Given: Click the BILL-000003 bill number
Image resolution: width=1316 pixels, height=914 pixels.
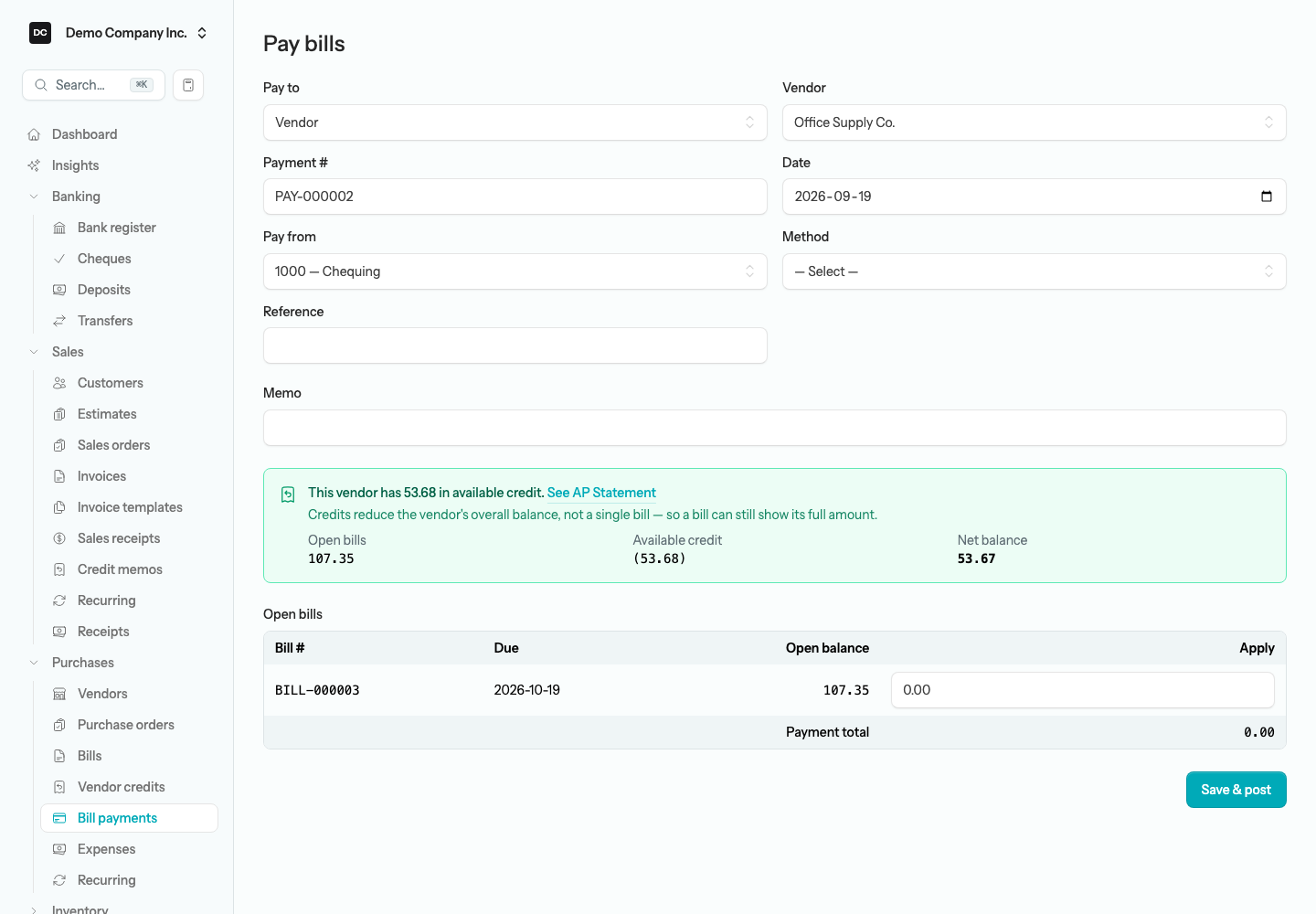Looking at the screenshot, I should pos(317,690).
